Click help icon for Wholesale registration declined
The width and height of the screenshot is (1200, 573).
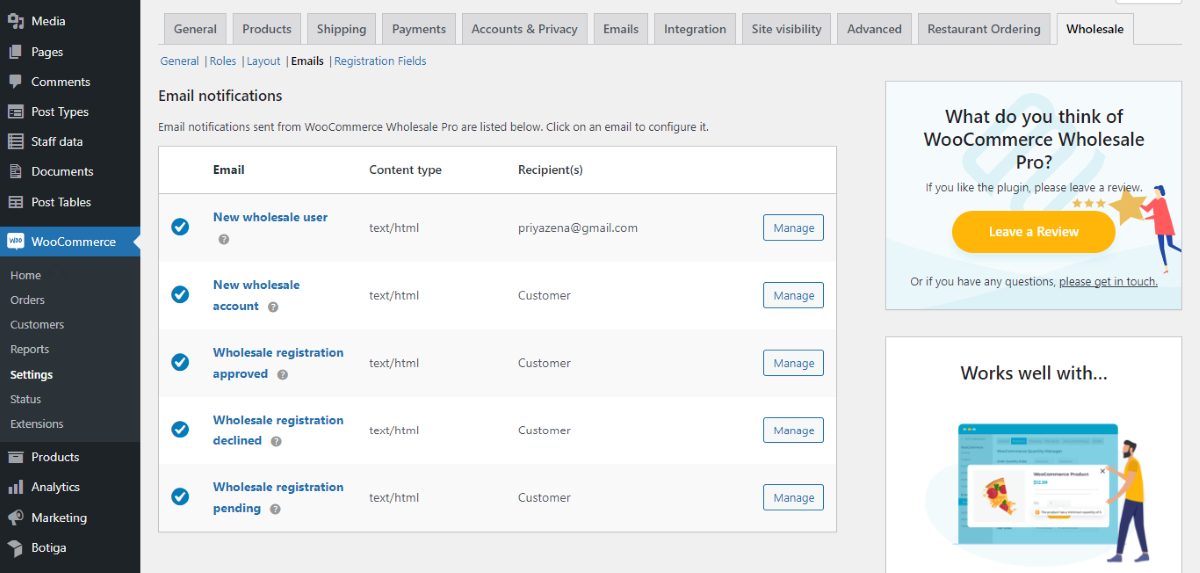click(x=276, y=441)
